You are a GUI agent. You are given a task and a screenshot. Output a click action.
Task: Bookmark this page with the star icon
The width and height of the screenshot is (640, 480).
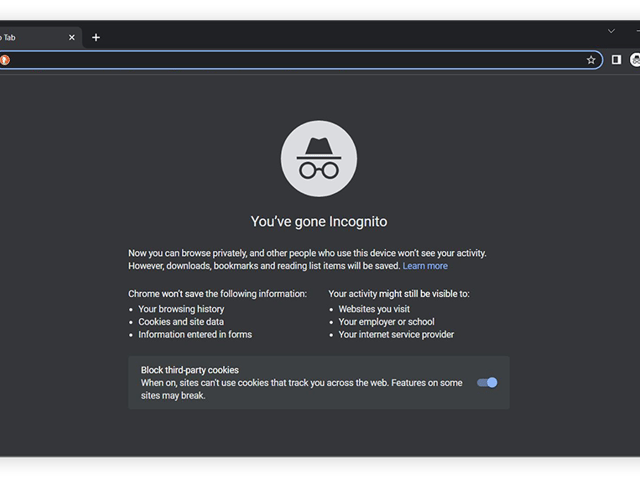[x=591, y=60]
